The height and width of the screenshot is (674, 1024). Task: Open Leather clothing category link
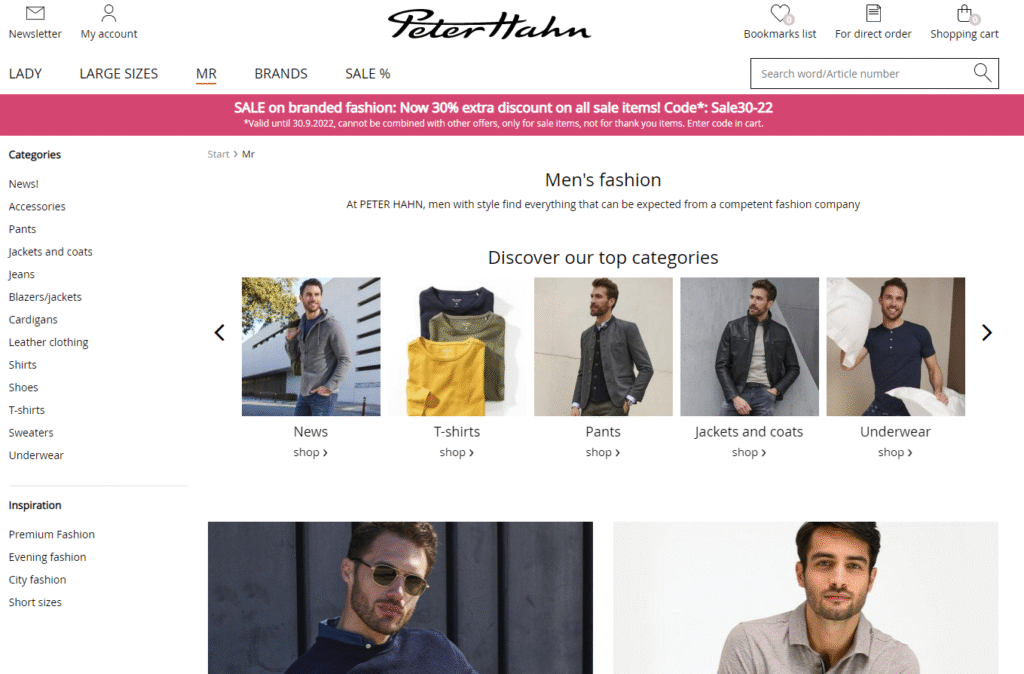pyautogui.click(x=48, y=342)
